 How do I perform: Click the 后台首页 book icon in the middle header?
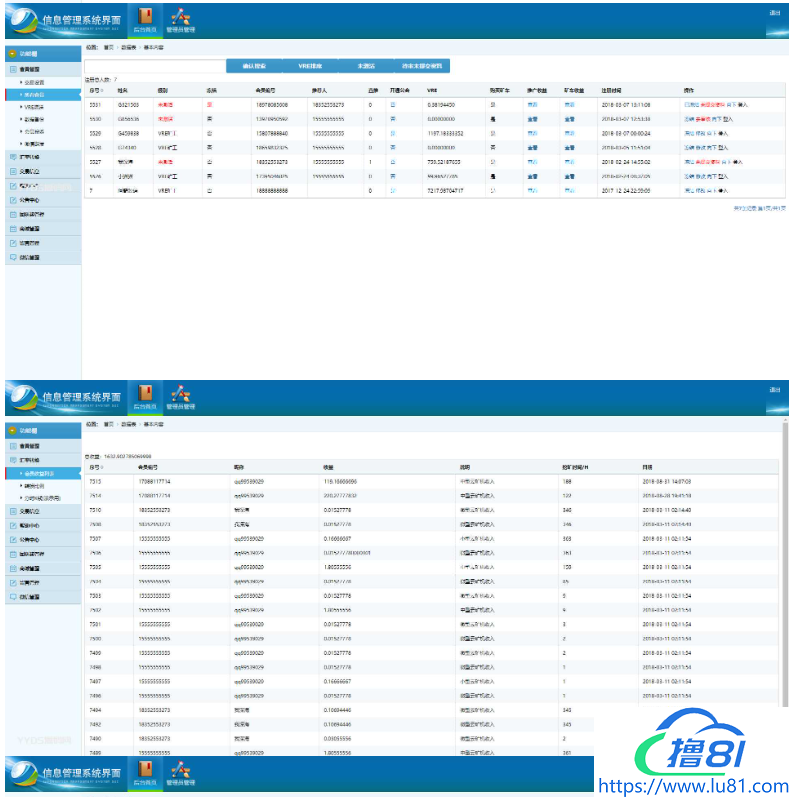click(x=146, y=394)
